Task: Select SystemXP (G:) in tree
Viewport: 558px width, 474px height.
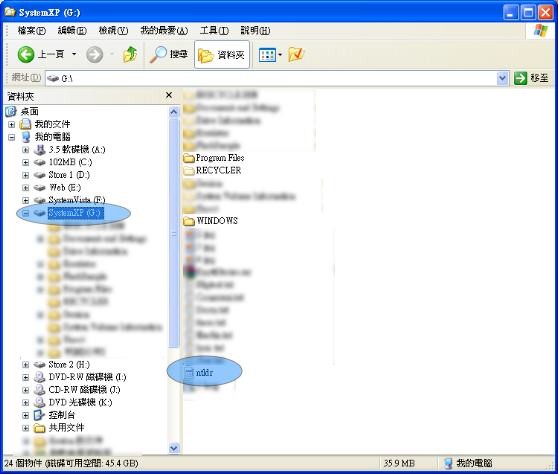Action: 75,213
